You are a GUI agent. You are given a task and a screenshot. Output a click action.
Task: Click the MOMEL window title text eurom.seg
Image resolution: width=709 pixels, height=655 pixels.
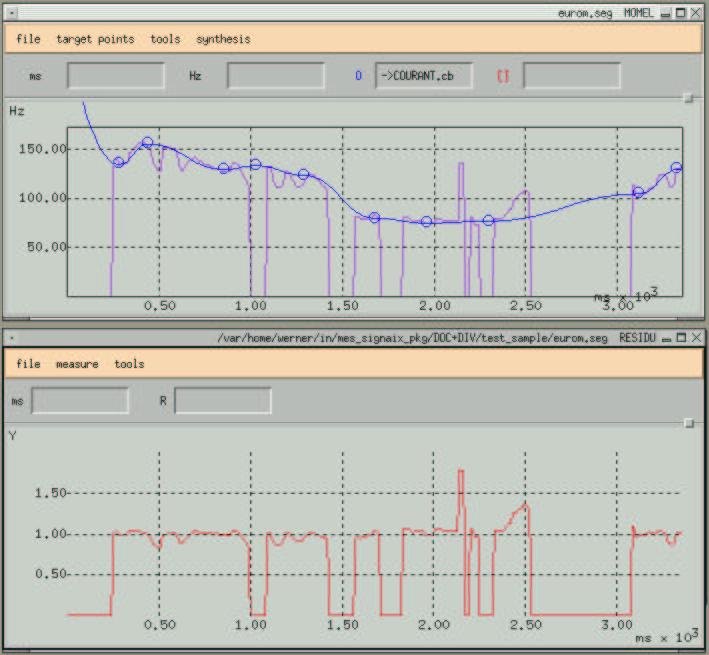coord(585,14)
